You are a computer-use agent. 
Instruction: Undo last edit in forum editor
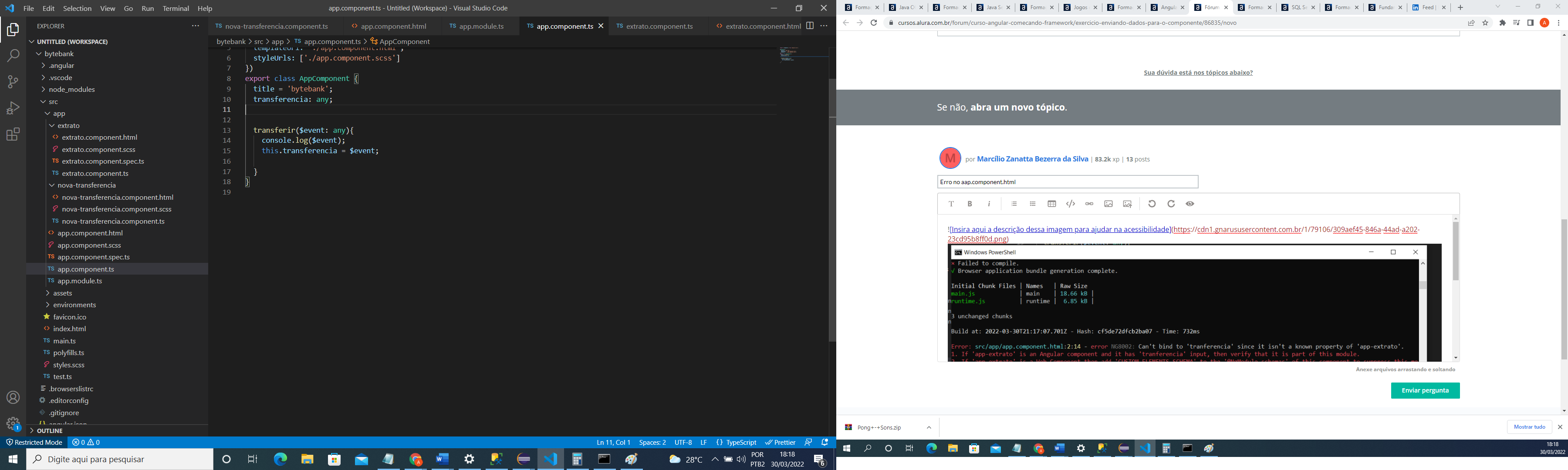tap(1152, 204)
